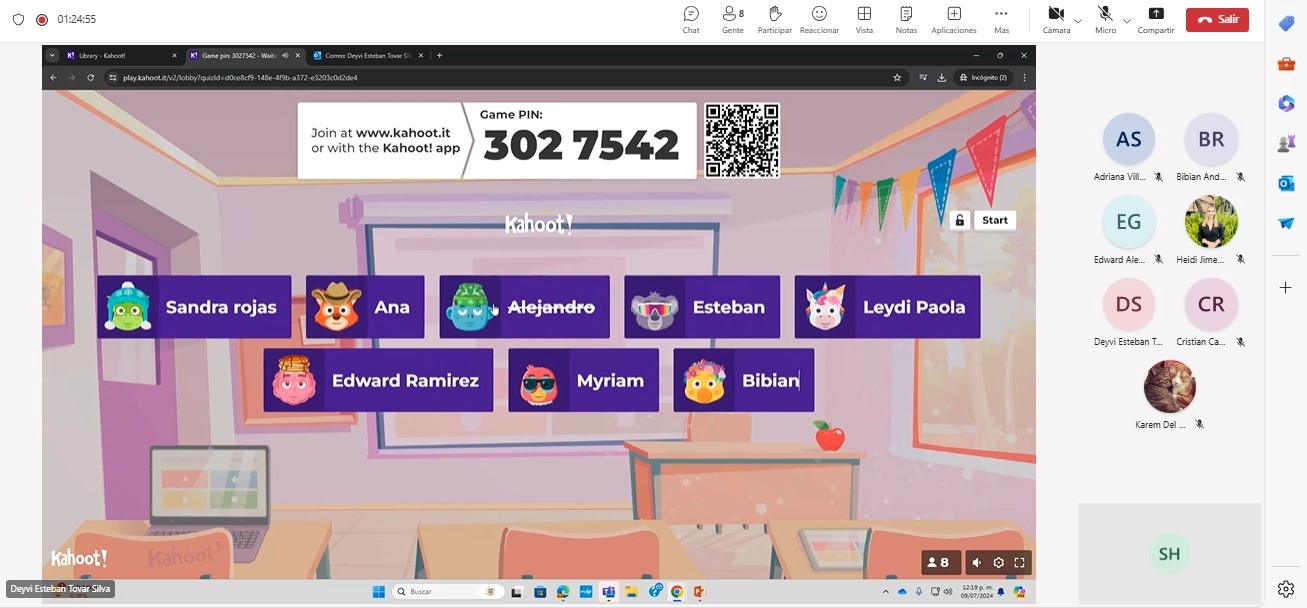Open Chrome from the taskbar

677,592
